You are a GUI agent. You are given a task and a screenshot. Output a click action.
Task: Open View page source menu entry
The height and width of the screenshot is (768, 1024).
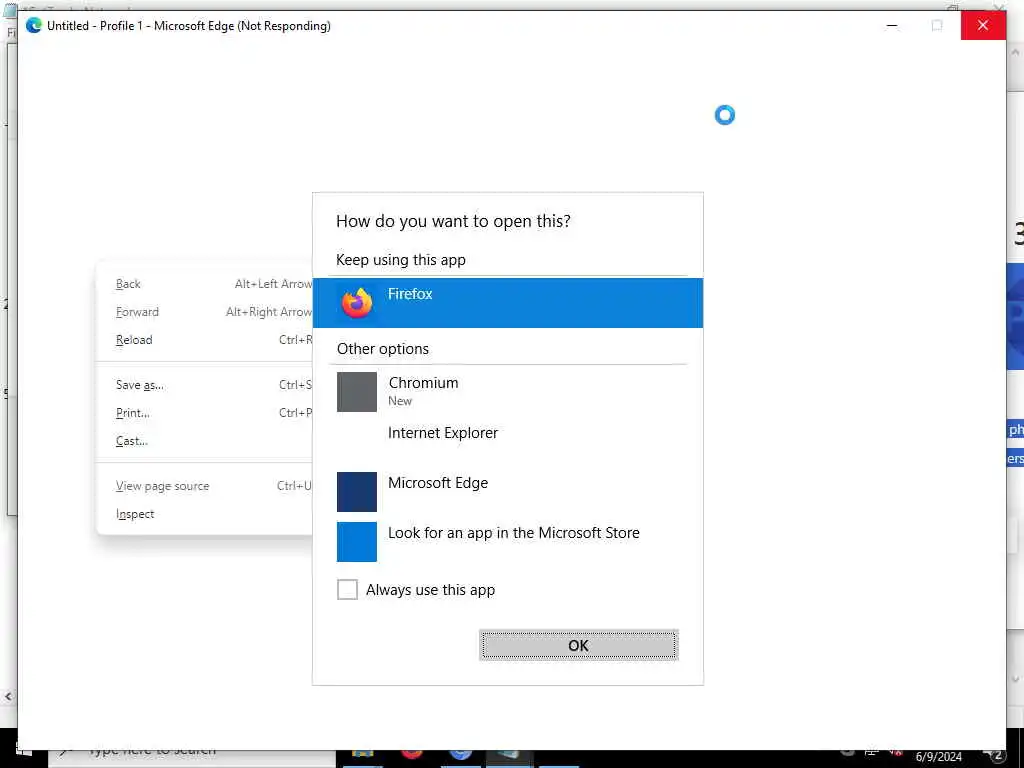point(204,486)
